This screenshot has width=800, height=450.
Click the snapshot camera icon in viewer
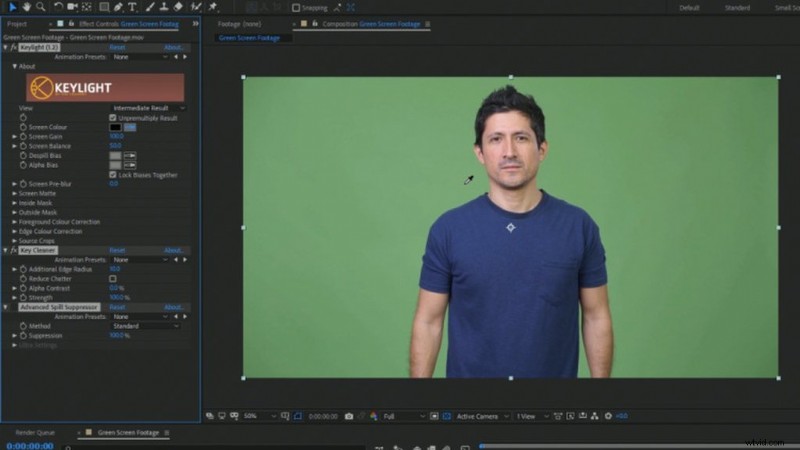point(349,416)
